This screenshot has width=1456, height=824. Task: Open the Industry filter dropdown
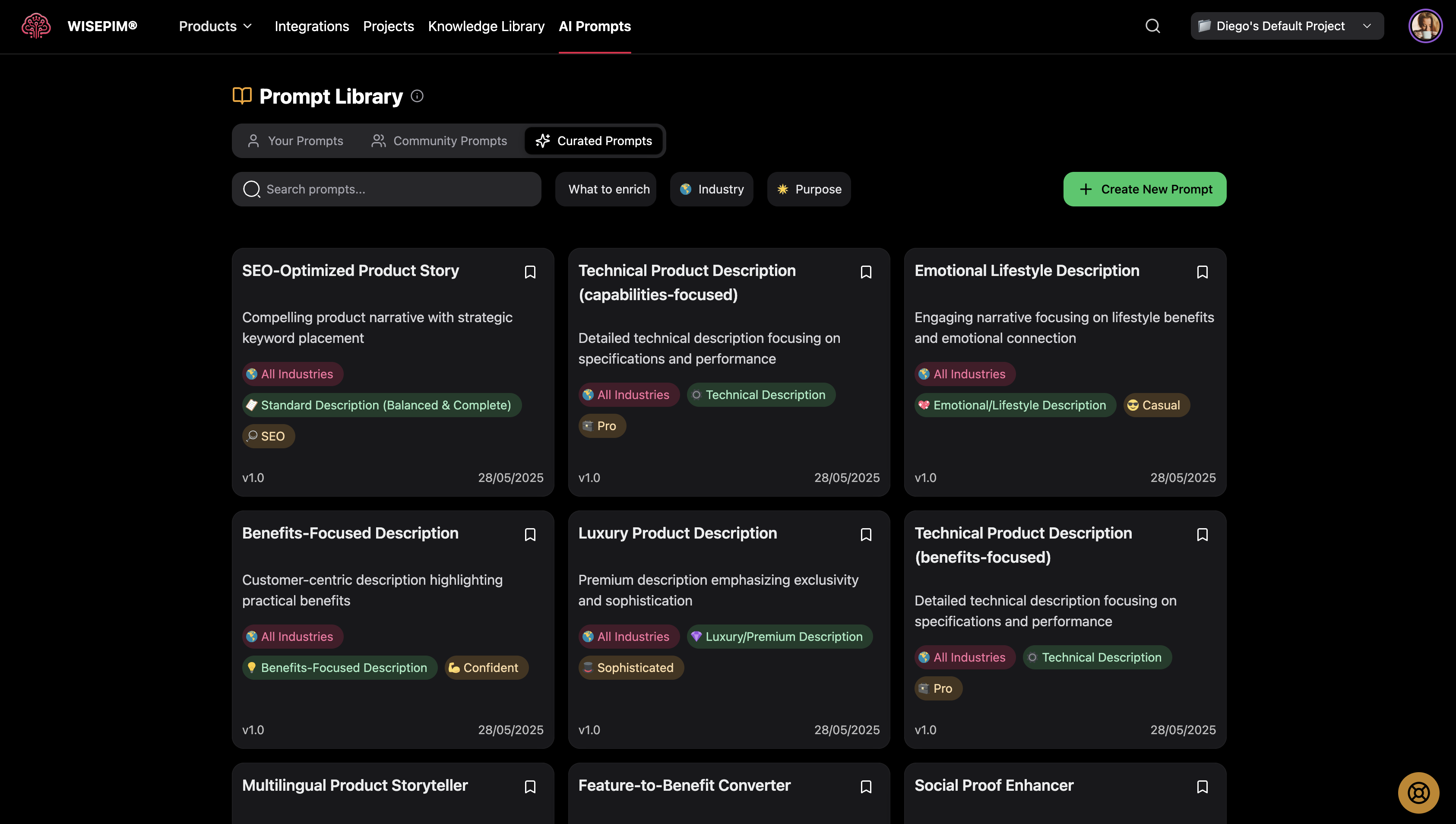click(711, 189)
